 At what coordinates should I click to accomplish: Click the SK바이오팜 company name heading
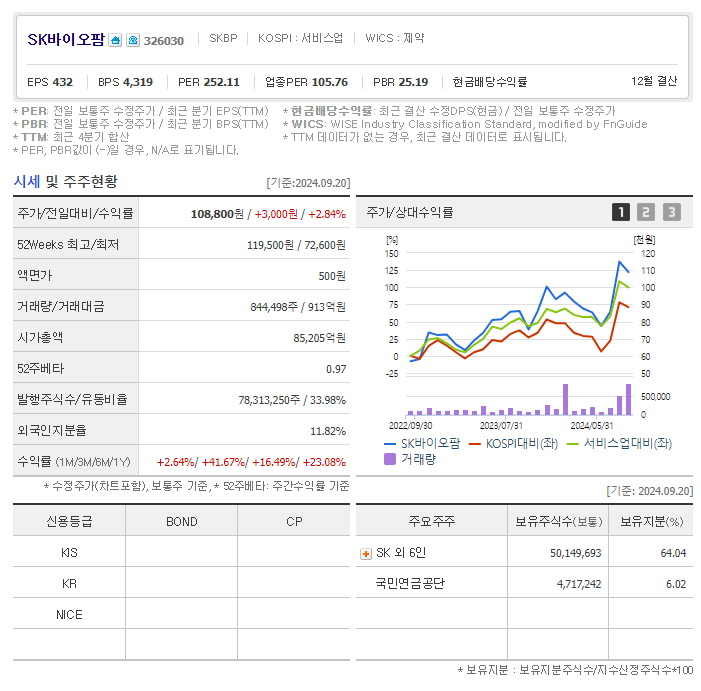tap(66, 39)
